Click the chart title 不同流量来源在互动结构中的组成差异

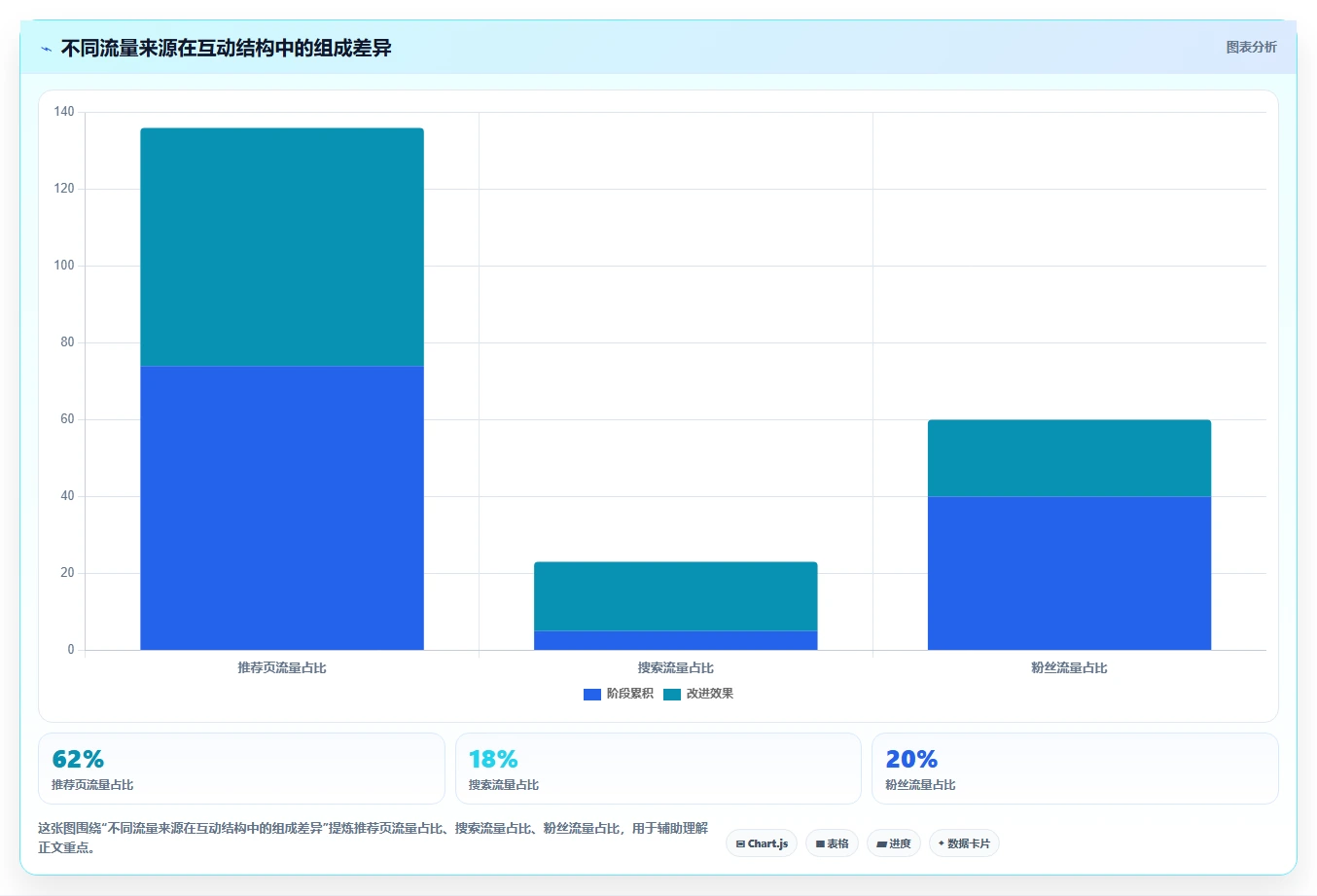pyautogui.click(x=226, y=49)
